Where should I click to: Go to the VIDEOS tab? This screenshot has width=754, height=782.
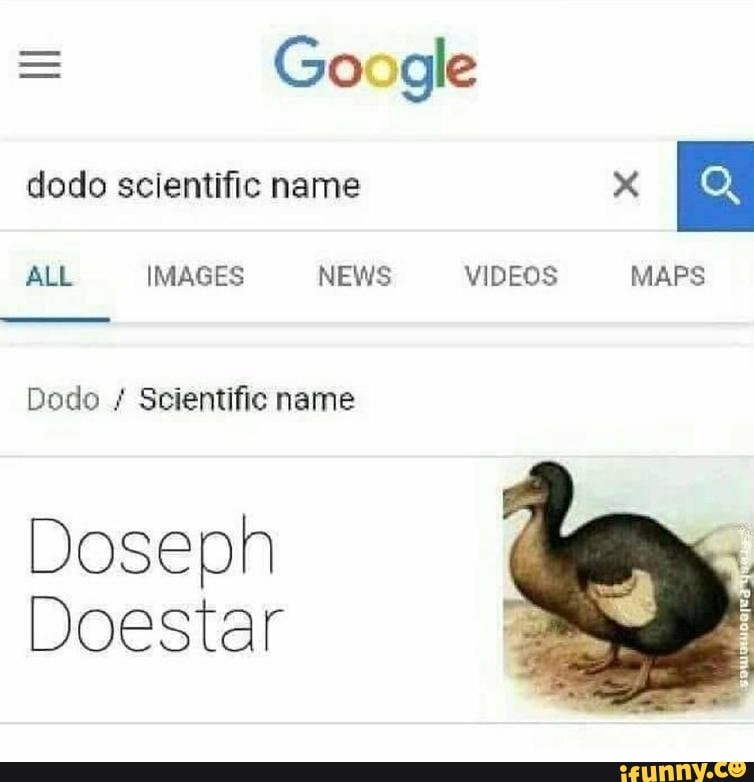[511, 276]
